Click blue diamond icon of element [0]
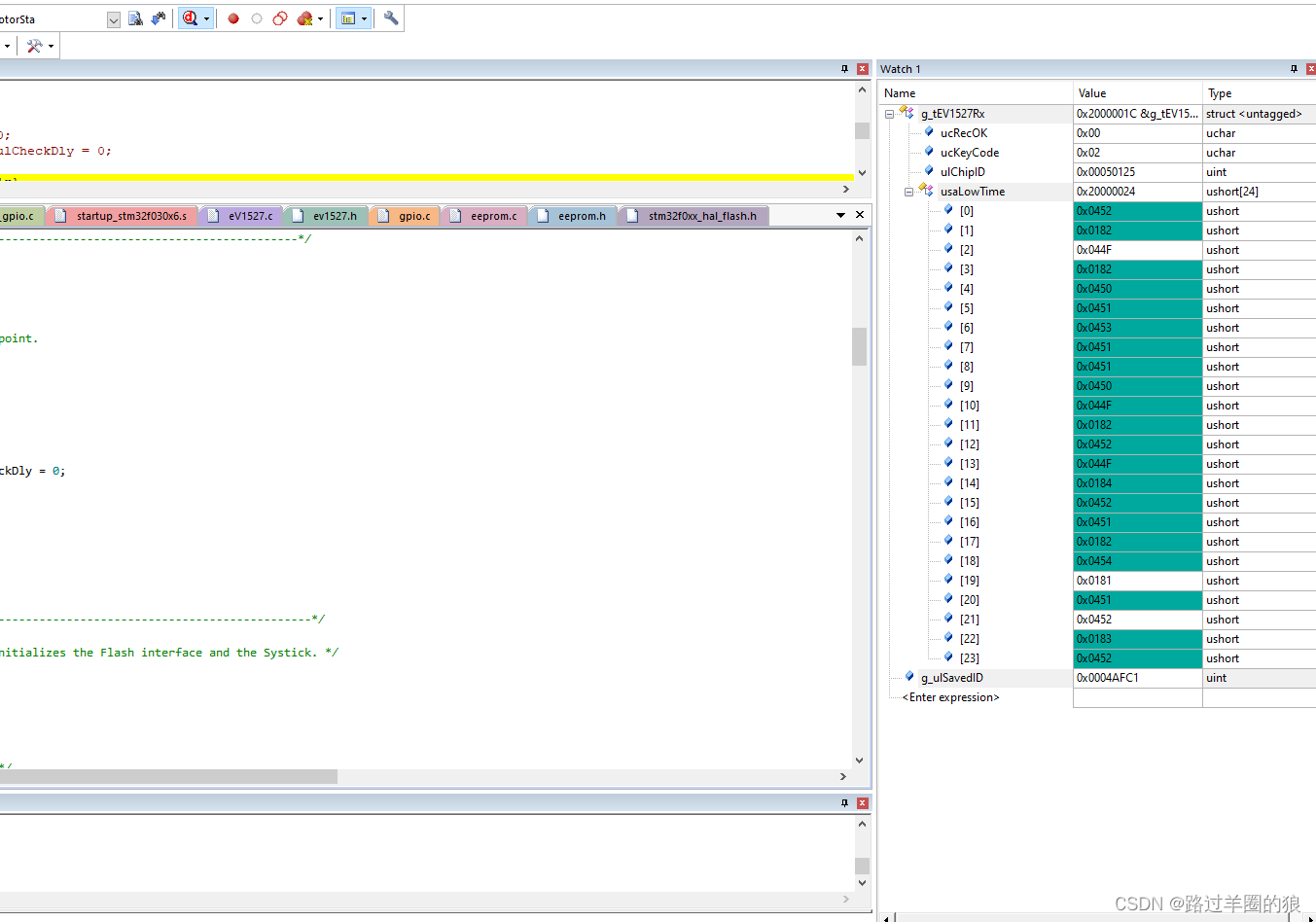 948,210
